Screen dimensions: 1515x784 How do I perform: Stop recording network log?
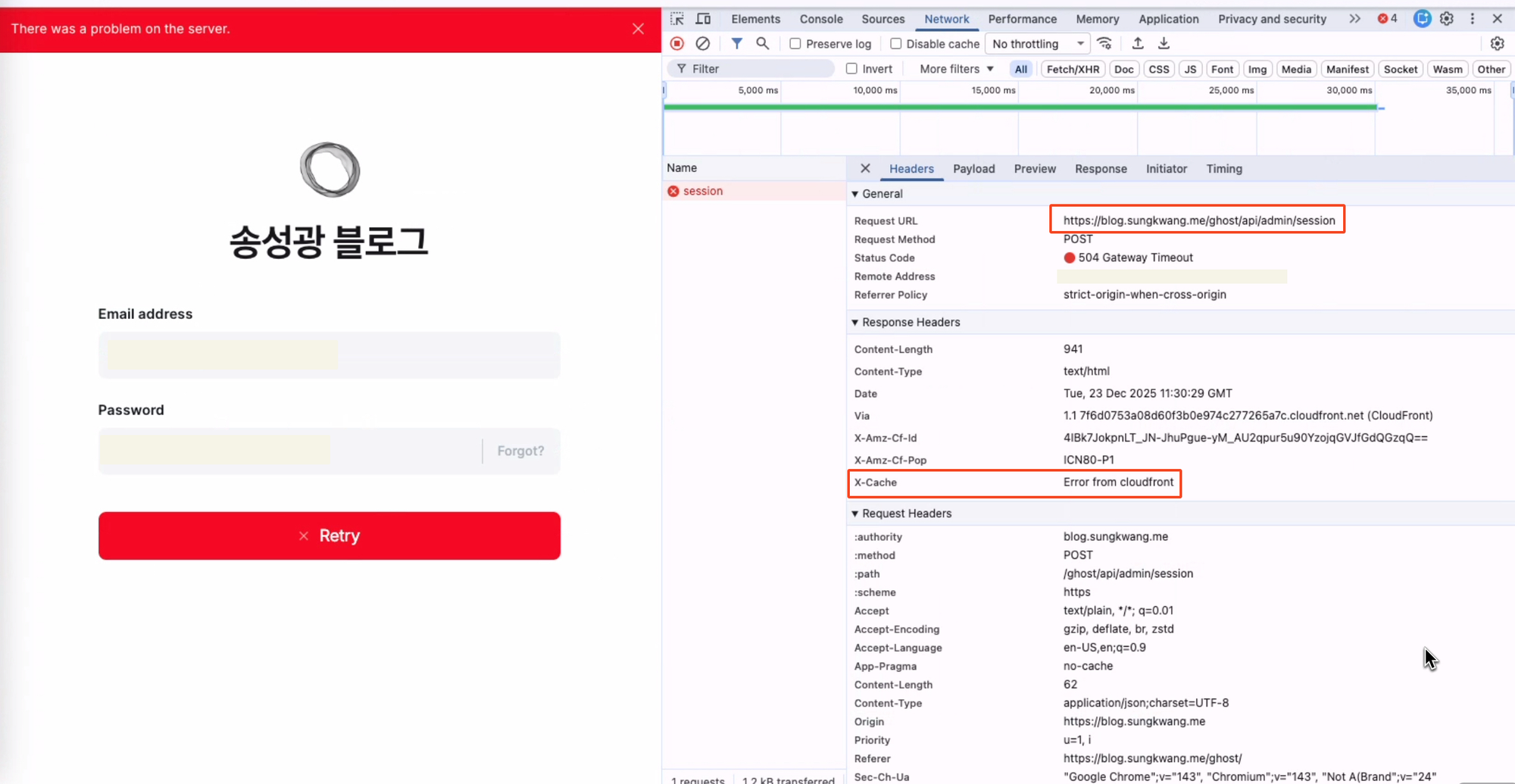pyautogui.click(x=677, y=44)
